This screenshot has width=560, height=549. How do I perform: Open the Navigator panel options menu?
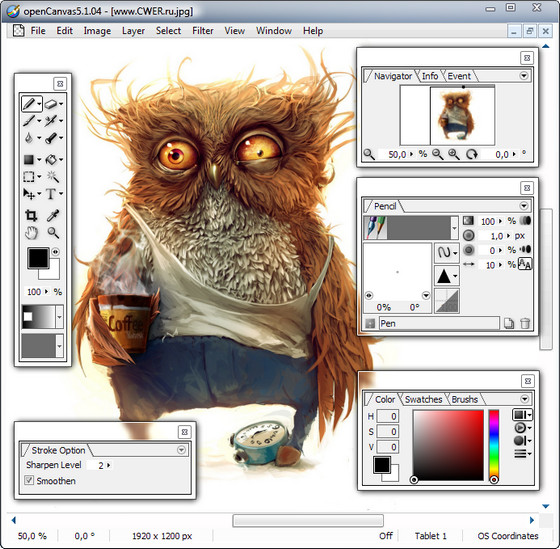[x=524, y=76]
